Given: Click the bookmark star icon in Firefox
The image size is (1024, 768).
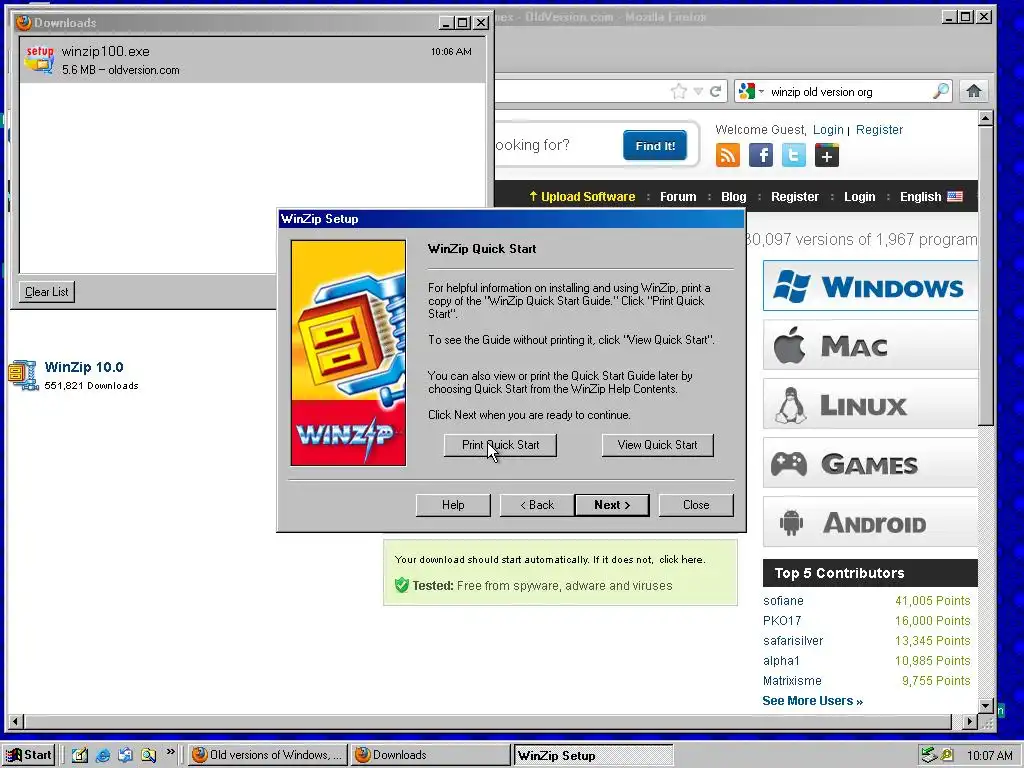Looking at the screenshot, I should pos(679,91).
